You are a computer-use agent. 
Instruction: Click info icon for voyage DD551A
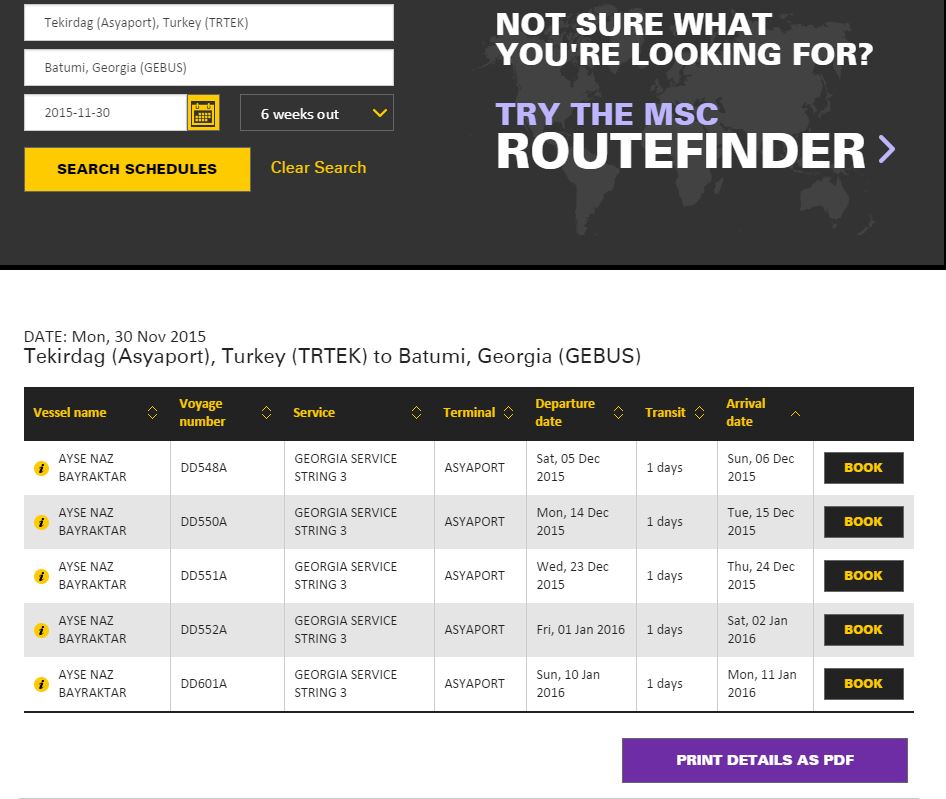click(x=41, y=576)
